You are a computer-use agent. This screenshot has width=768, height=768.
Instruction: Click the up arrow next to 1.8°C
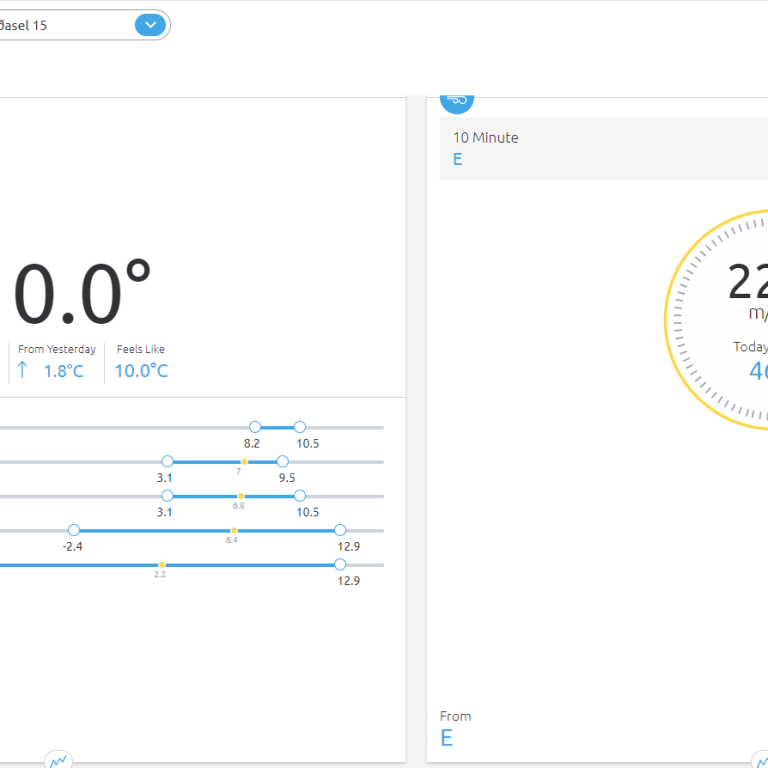coord(23,371)
